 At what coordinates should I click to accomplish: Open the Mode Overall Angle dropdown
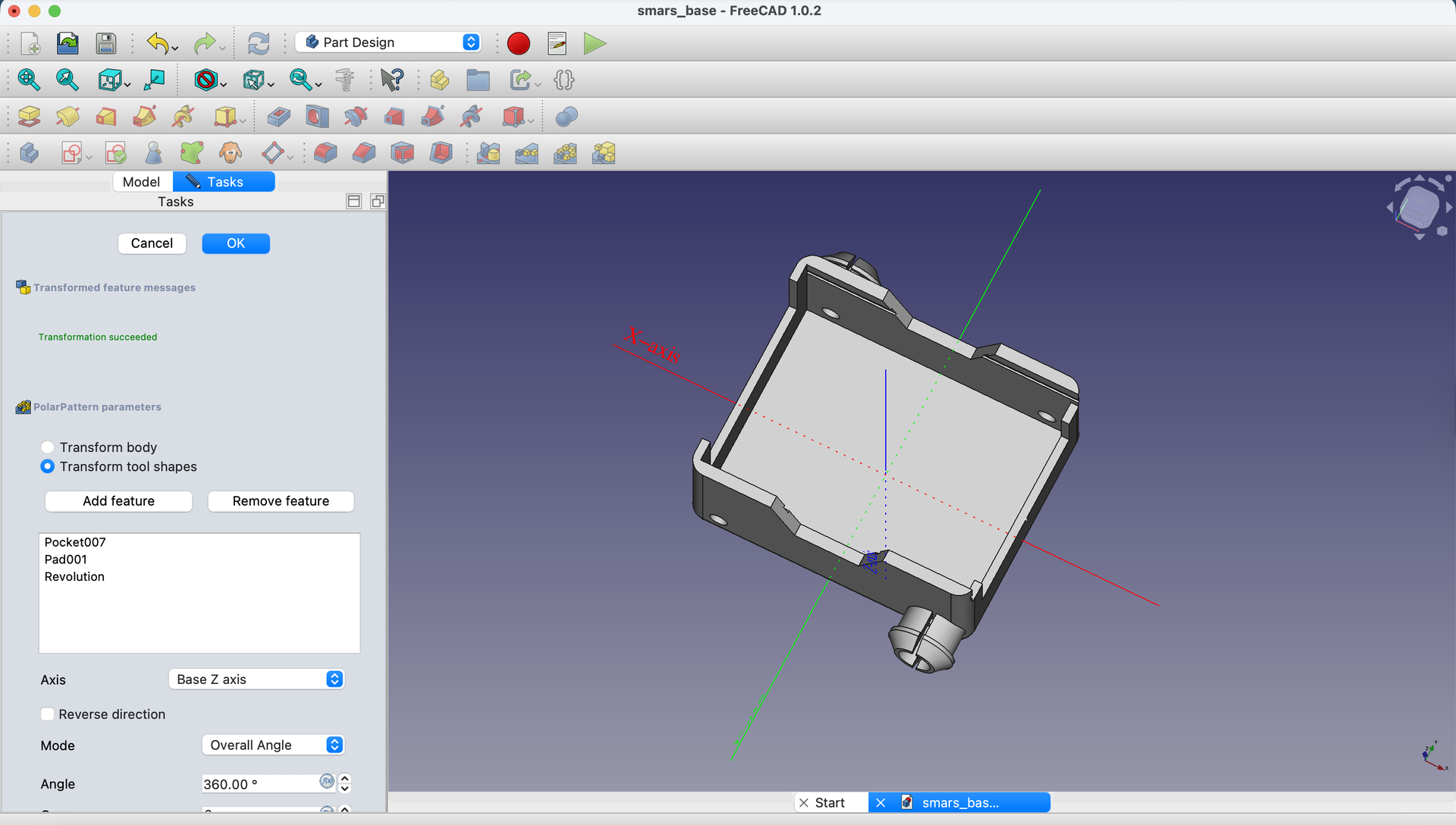[x=273, y=745]
